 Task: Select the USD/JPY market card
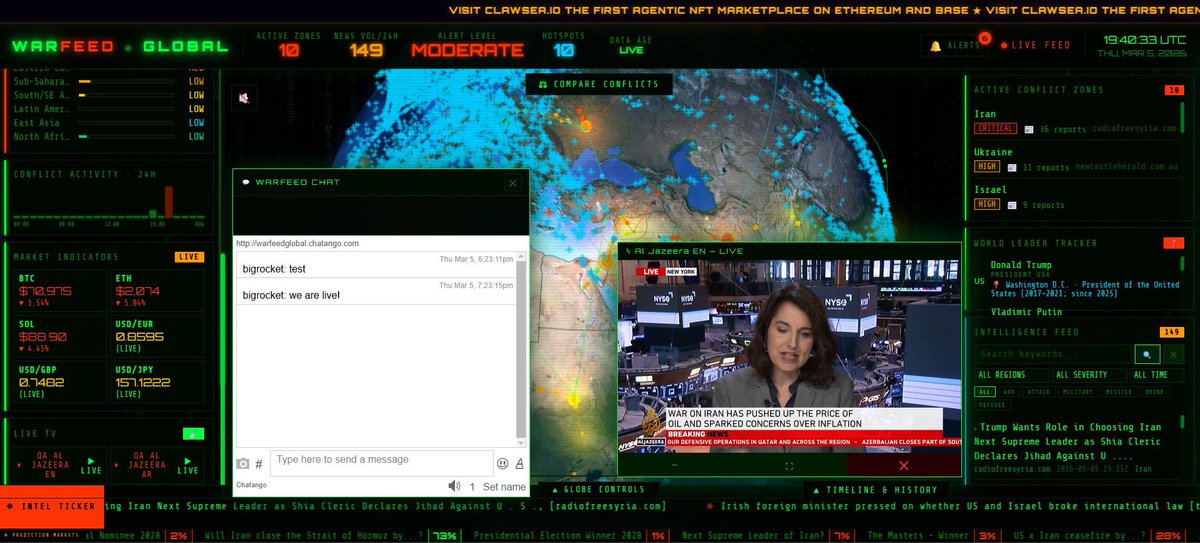tap(157, 382)
